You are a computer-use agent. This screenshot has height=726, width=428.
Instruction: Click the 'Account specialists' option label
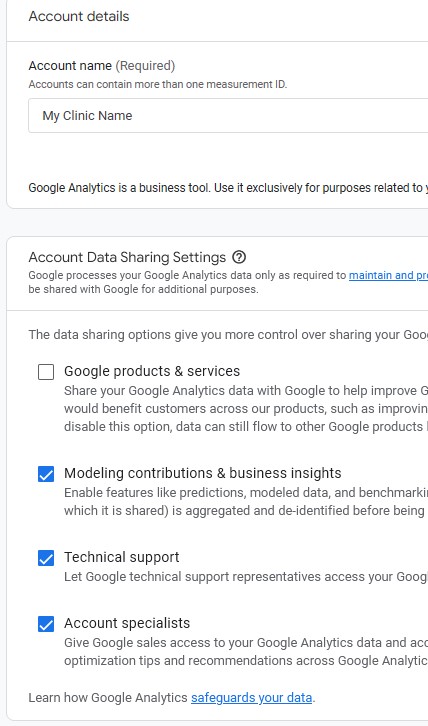point(127,623)
